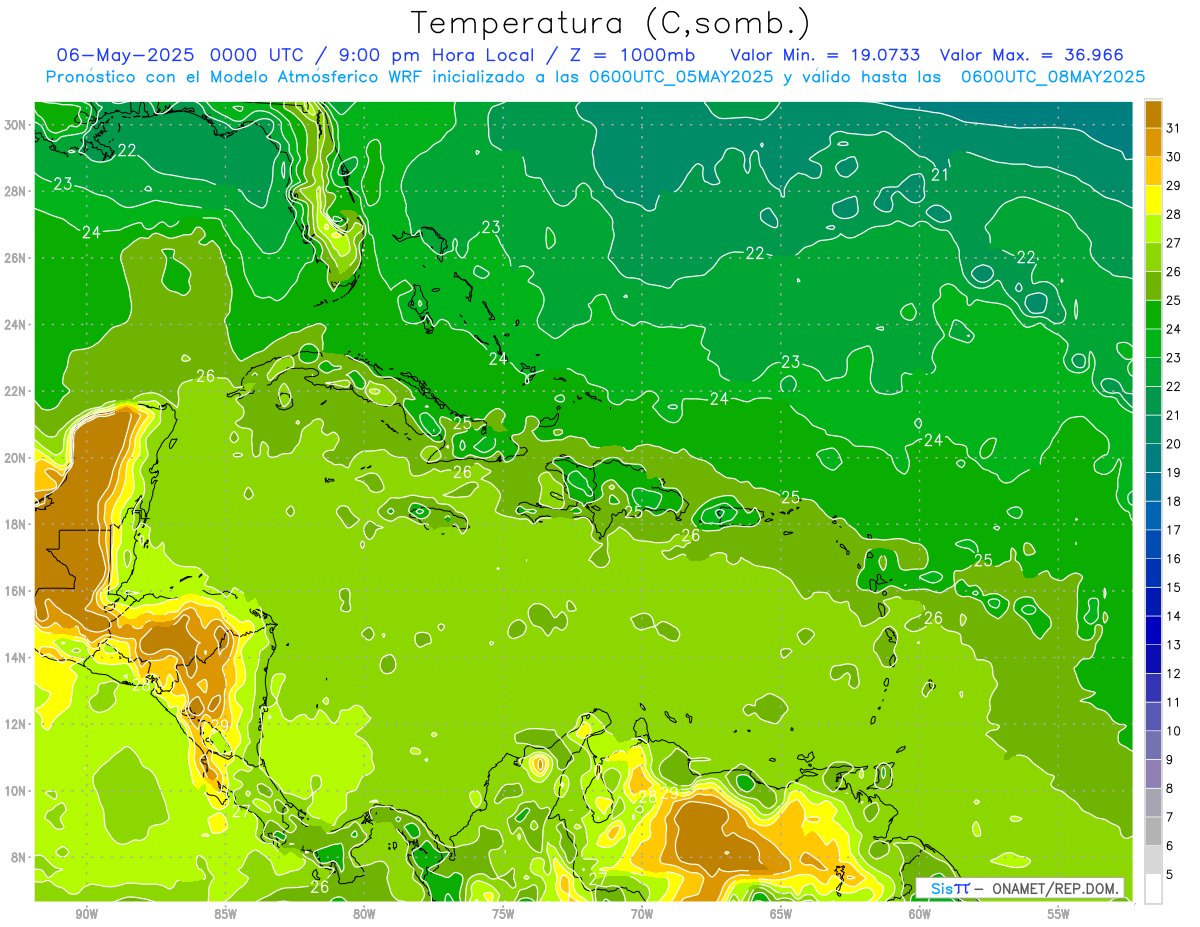Click the color scale label "15"
This screenshot has width=1200, height=927.
[x=1174, y=588]
